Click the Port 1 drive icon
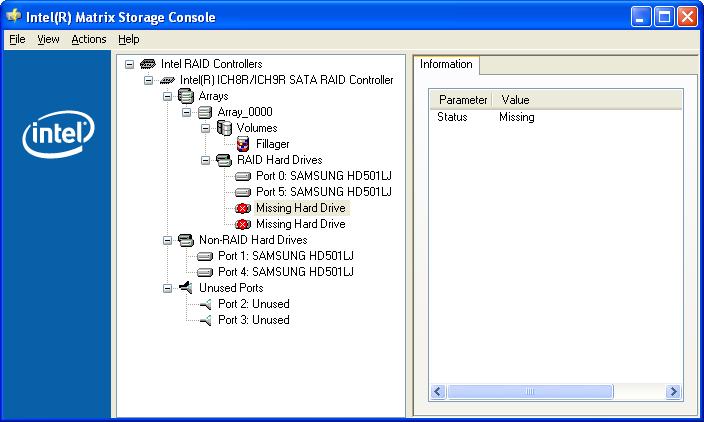The width and height of the screenshot is (704, 422). point(205,256)
